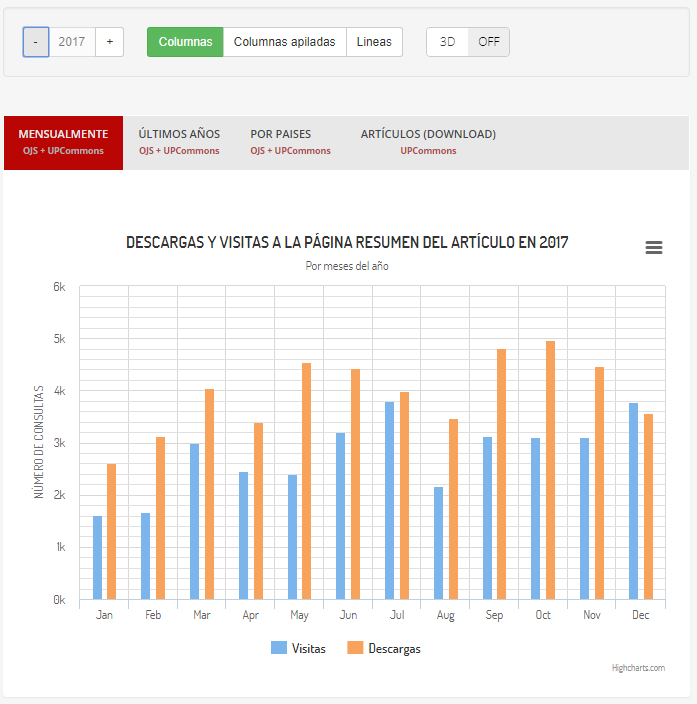
Task: Toggle Descargas series in the legend
Action: pos(394,649)
